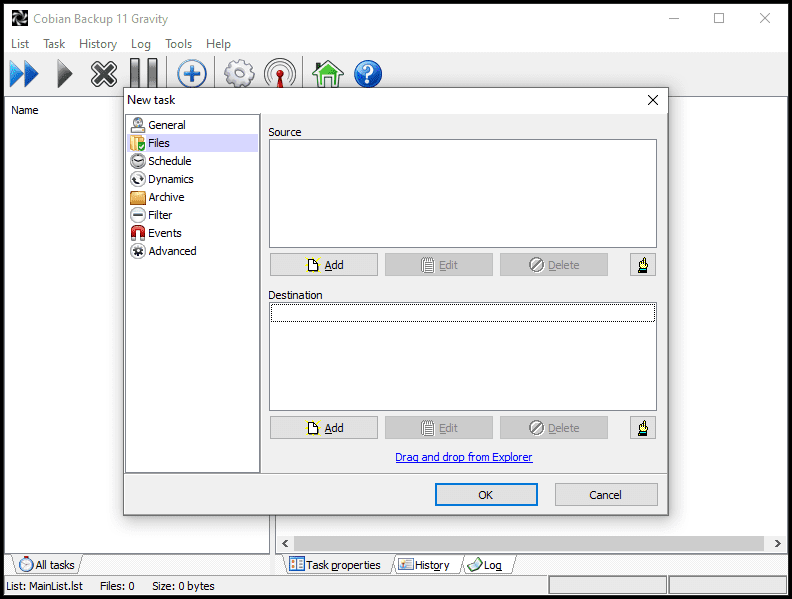This screenshot has width=792, height=599.
Task: Add a source item
Action: (324, 265)
